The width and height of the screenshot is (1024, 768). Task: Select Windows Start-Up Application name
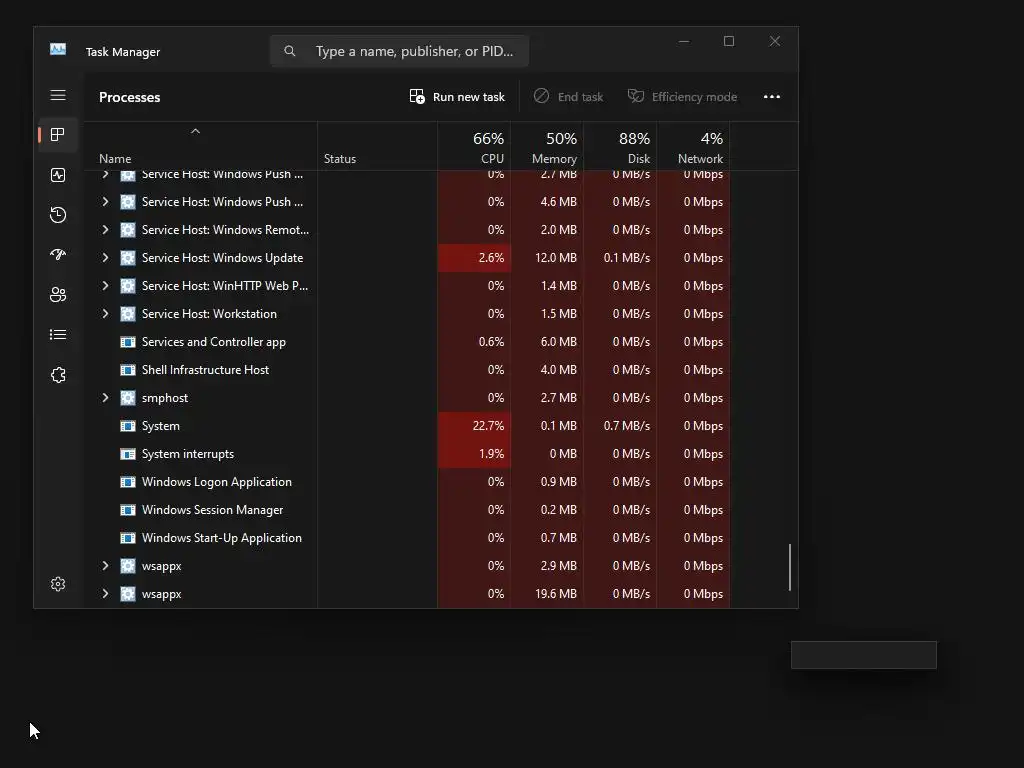221,538
